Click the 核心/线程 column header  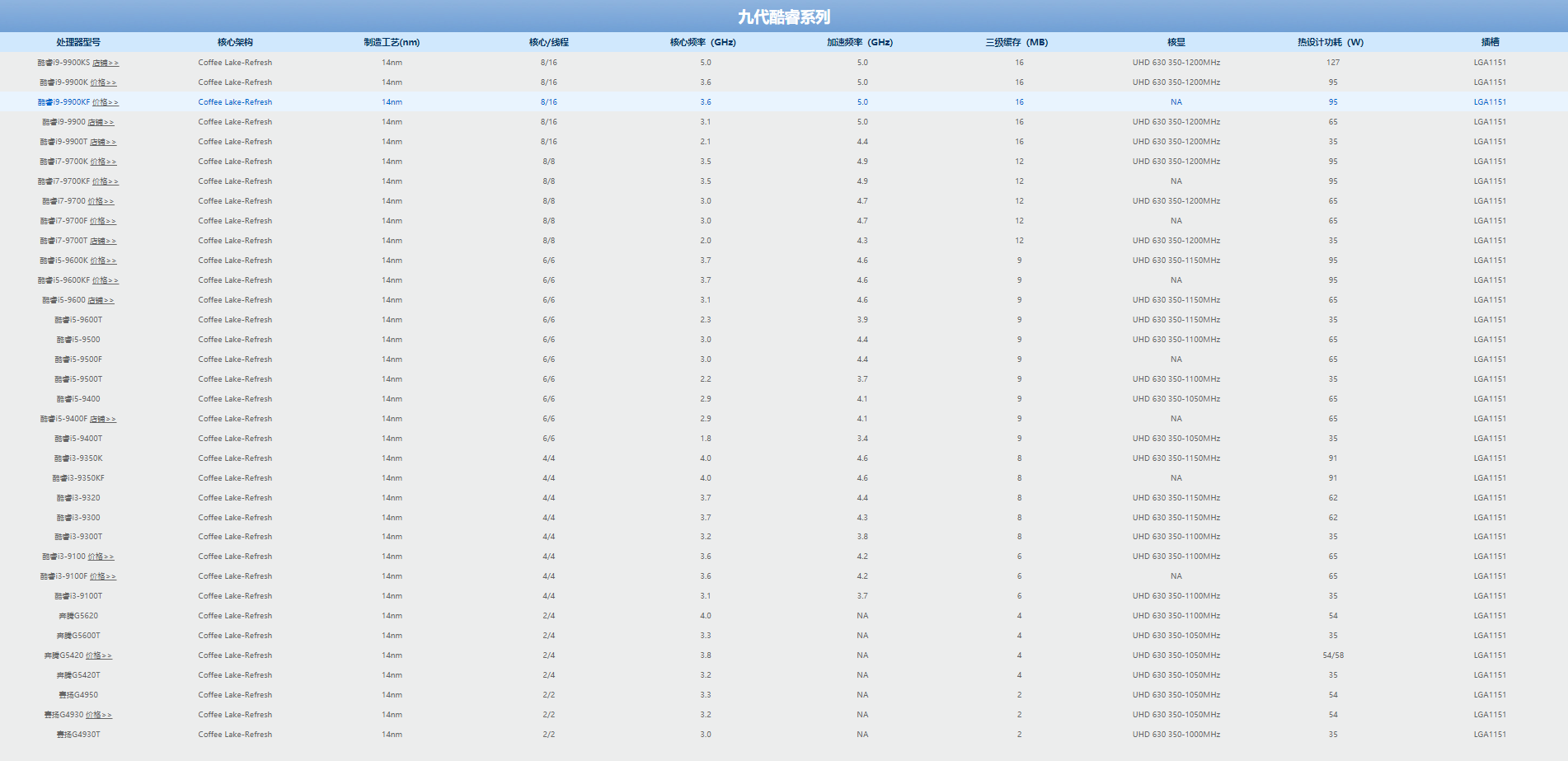tap(549, 42)
